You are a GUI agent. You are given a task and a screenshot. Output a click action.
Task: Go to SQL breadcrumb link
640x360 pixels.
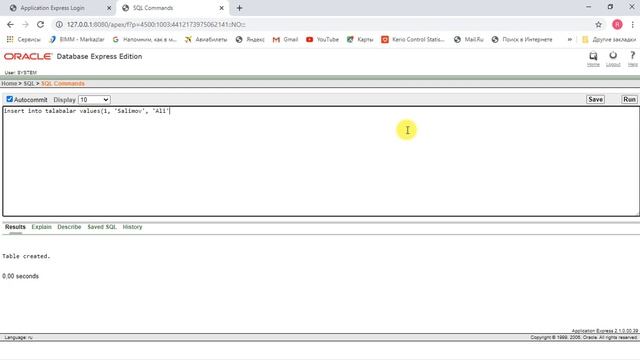click(29, 83)
